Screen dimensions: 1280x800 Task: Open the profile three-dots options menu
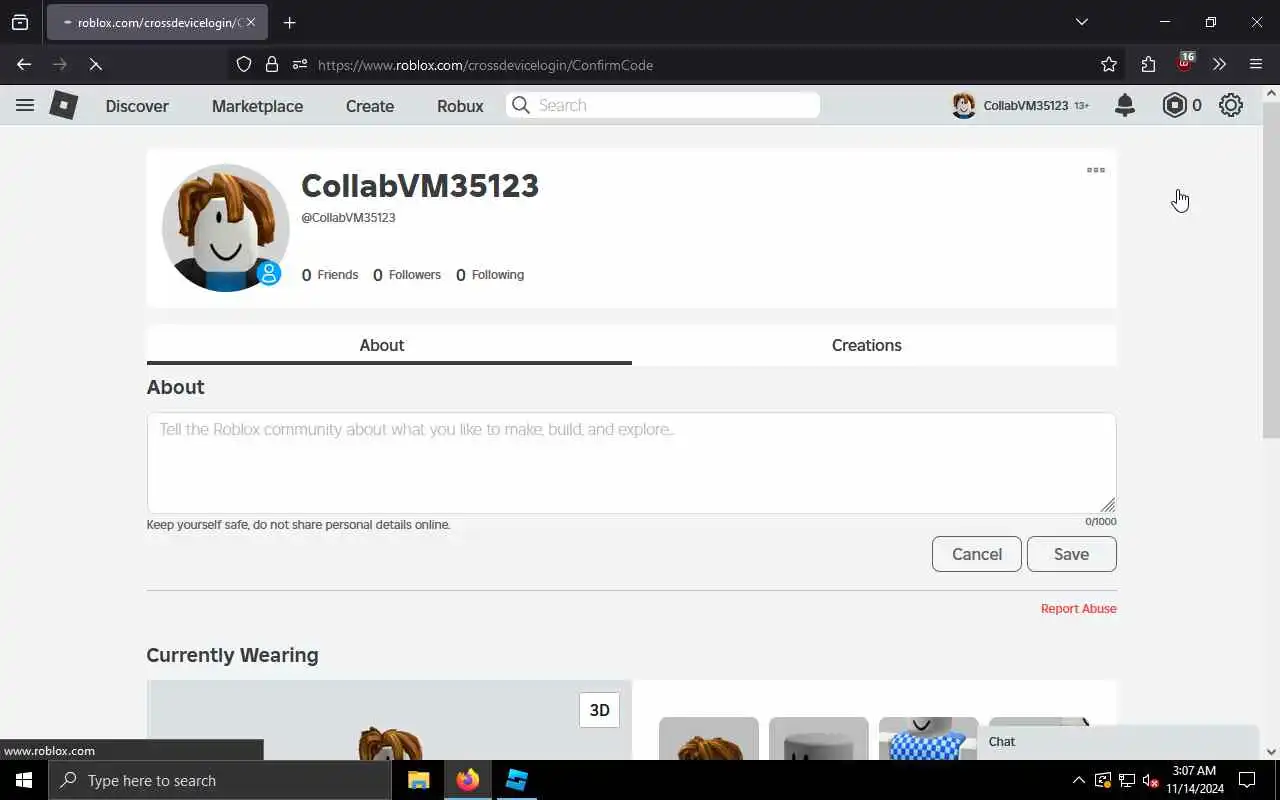coord(1096,170)
